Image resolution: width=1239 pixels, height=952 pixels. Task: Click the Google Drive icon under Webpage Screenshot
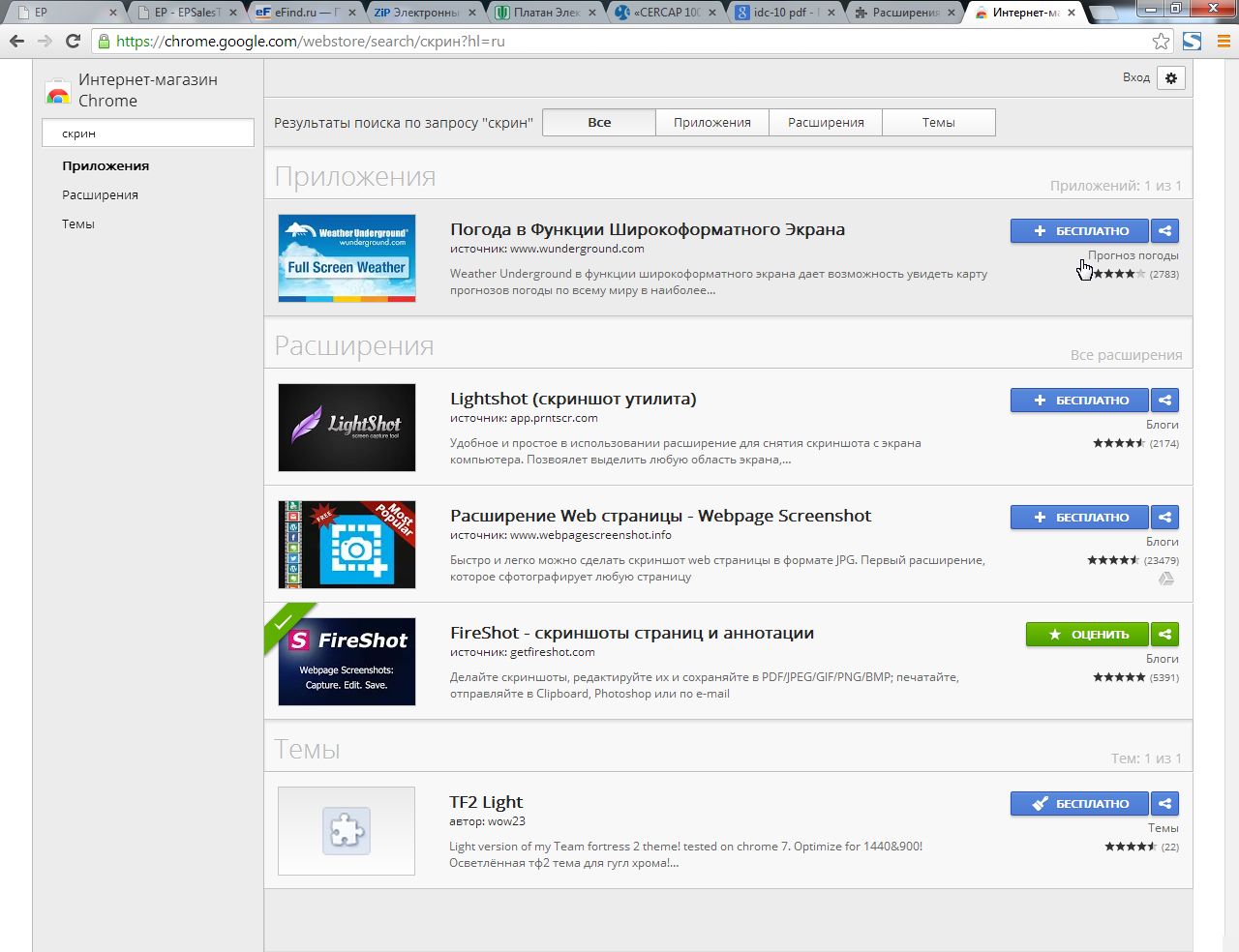1166,579
